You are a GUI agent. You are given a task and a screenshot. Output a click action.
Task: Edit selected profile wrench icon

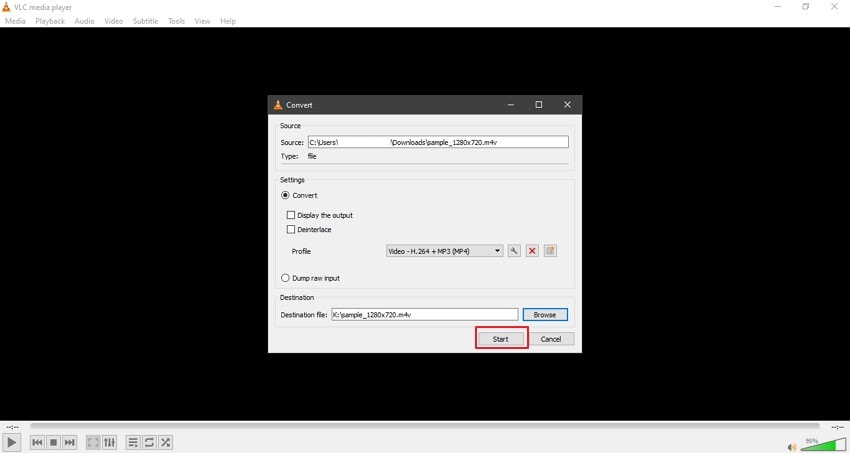514,251
